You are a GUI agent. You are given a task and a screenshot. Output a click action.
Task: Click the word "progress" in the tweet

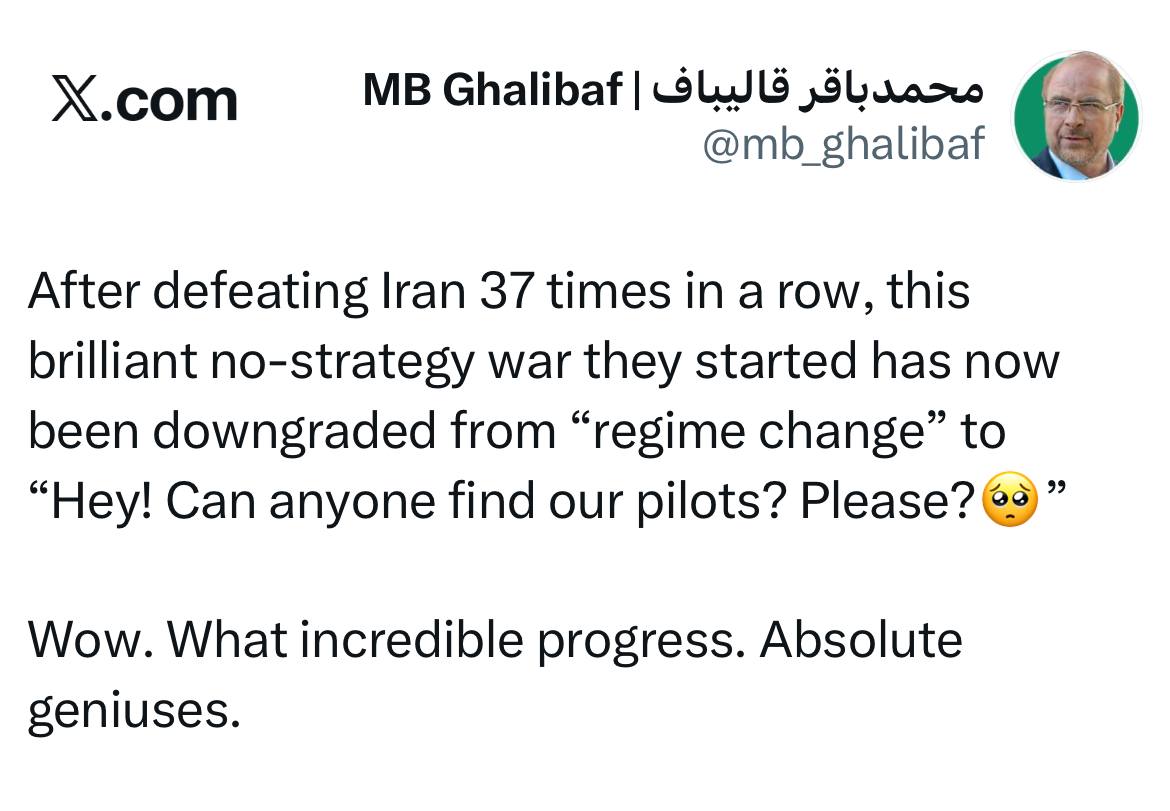638,642
